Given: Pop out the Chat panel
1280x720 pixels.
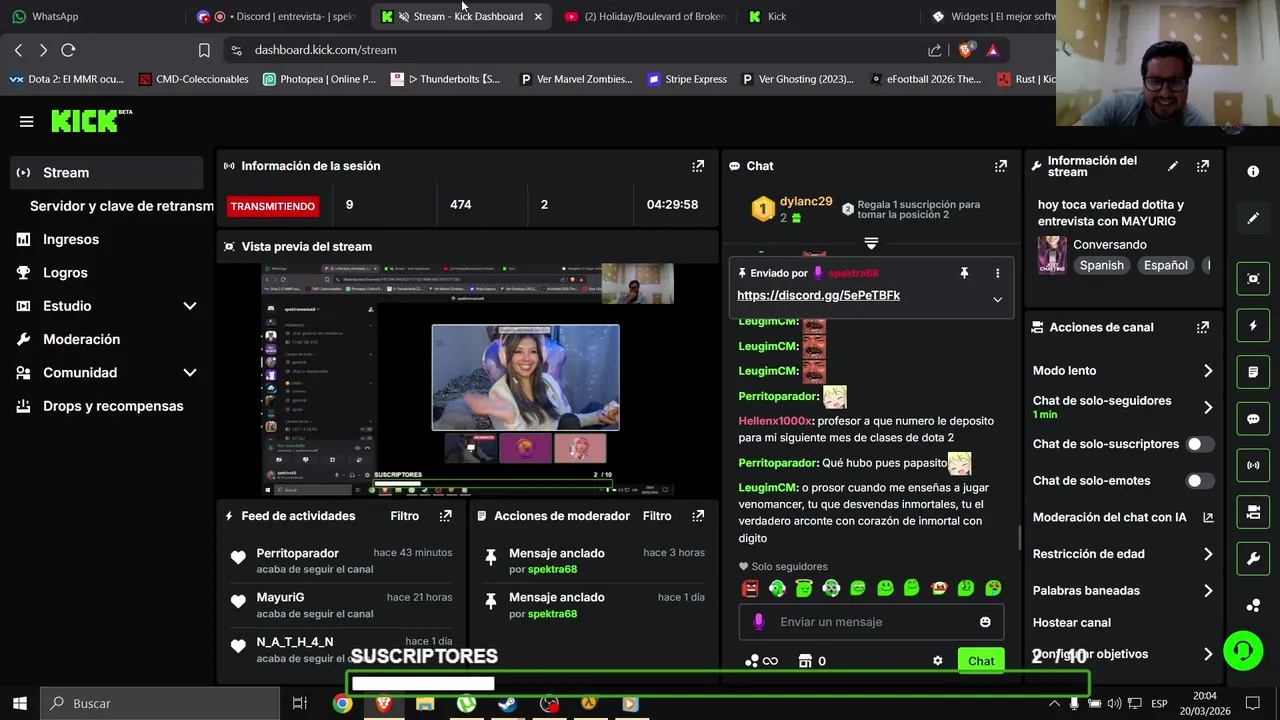Looking at the screenshot, I should pos(1000,166).
